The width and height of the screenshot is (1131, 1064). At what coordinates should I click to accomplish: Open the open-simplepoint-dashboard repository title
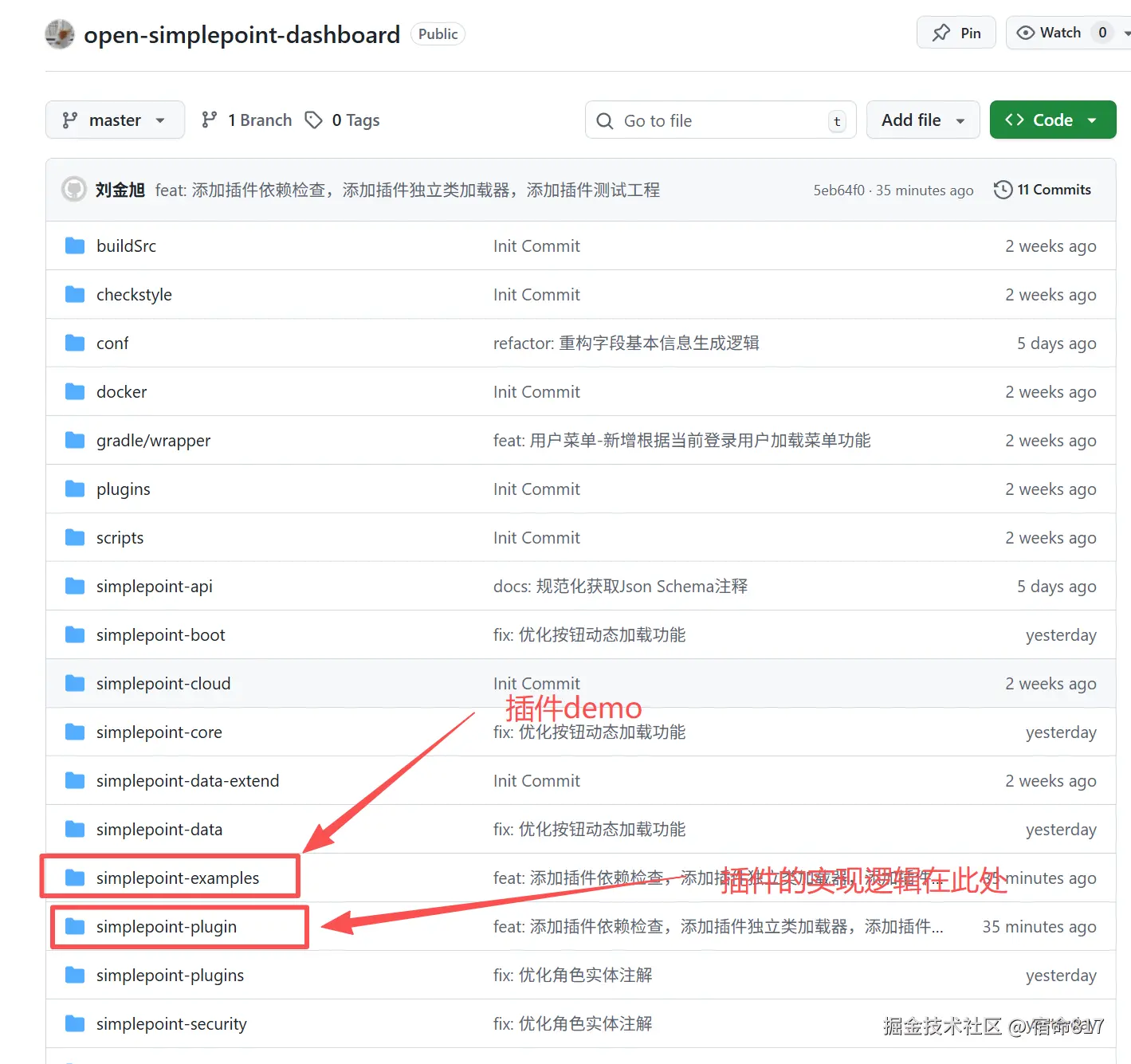(242, 34)
